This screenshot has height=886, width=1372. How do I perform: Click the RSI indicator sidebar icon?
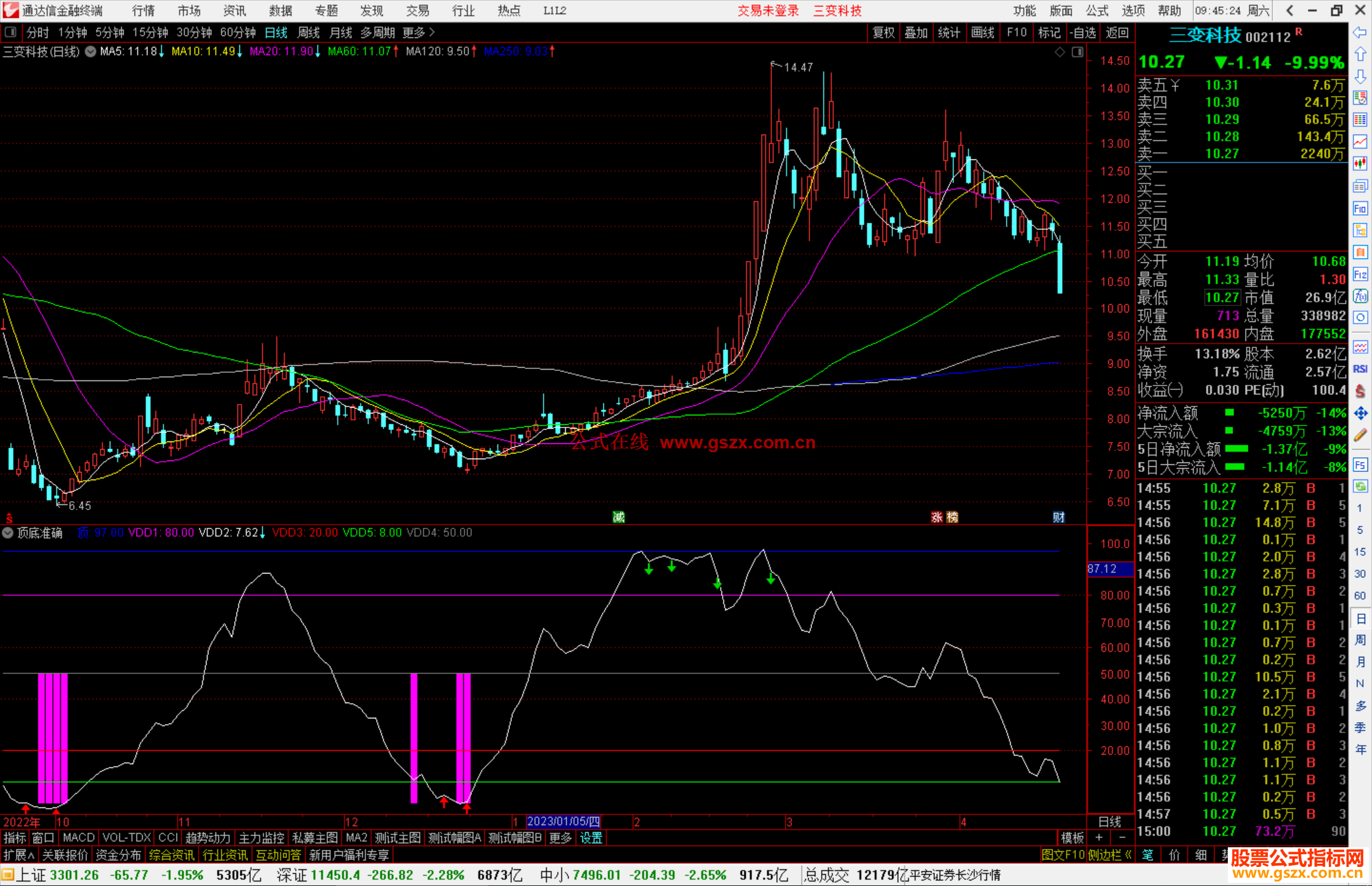point(1360,369)
